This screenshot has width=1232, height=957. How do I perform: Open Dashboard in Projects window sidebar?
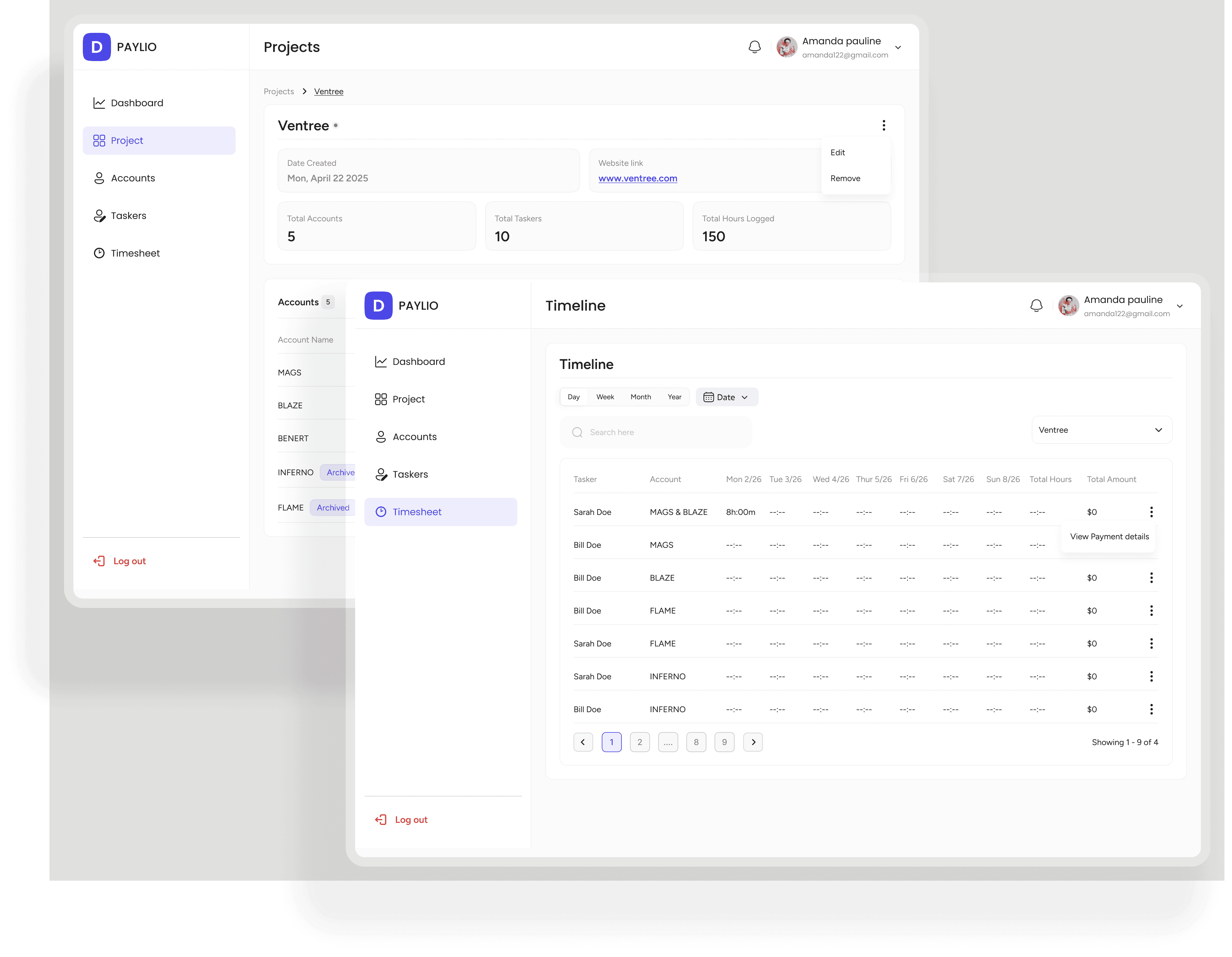[159, 103]
